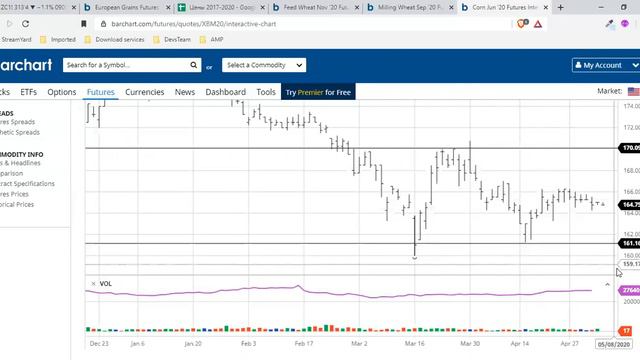640x360 pixels.
Task: Click the purple volume value label
Action: click(629, 290)
